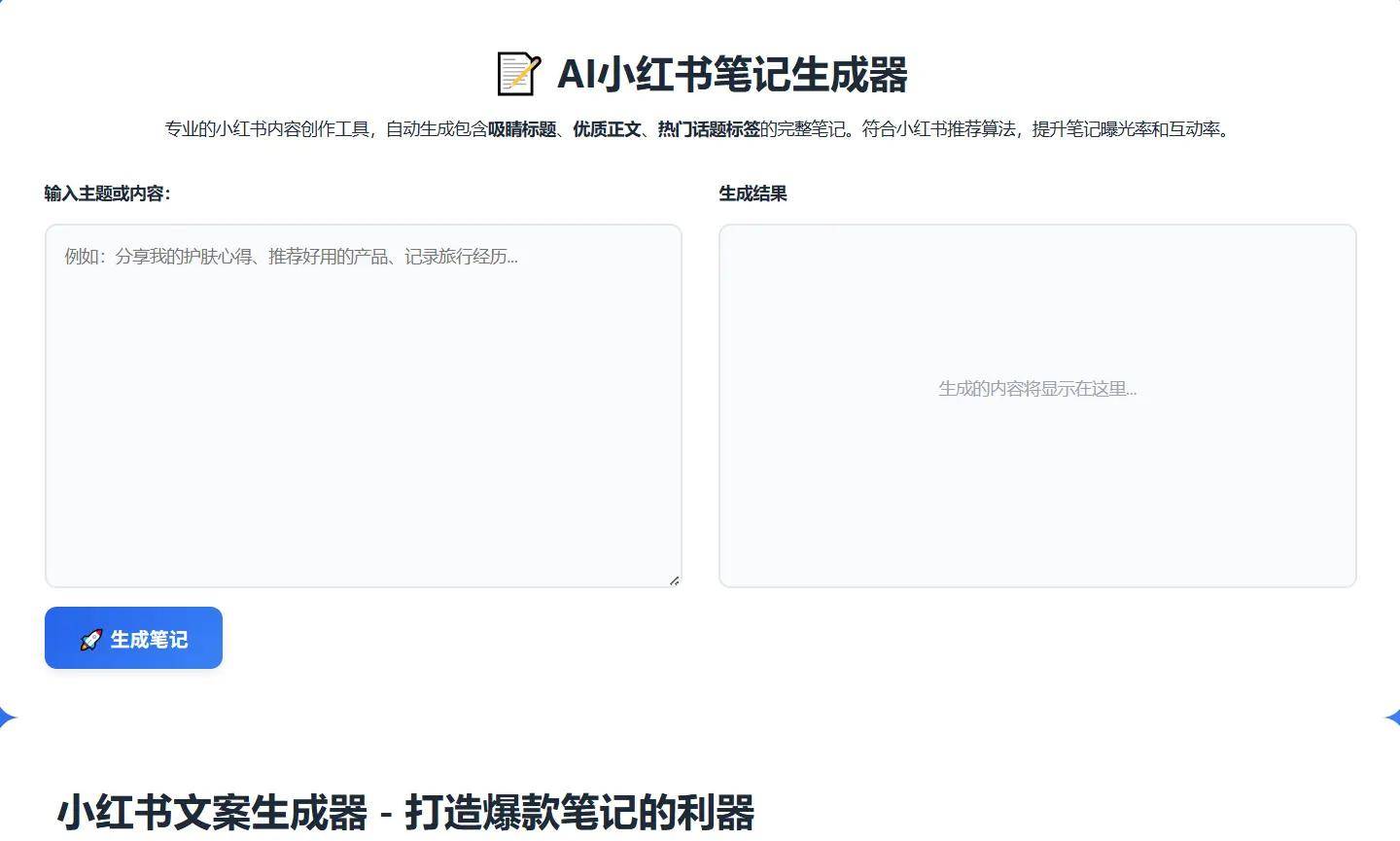Click the rocket icon on the generate button
Viewport: 1400px width, 841px height.
(x=90, y=640)
